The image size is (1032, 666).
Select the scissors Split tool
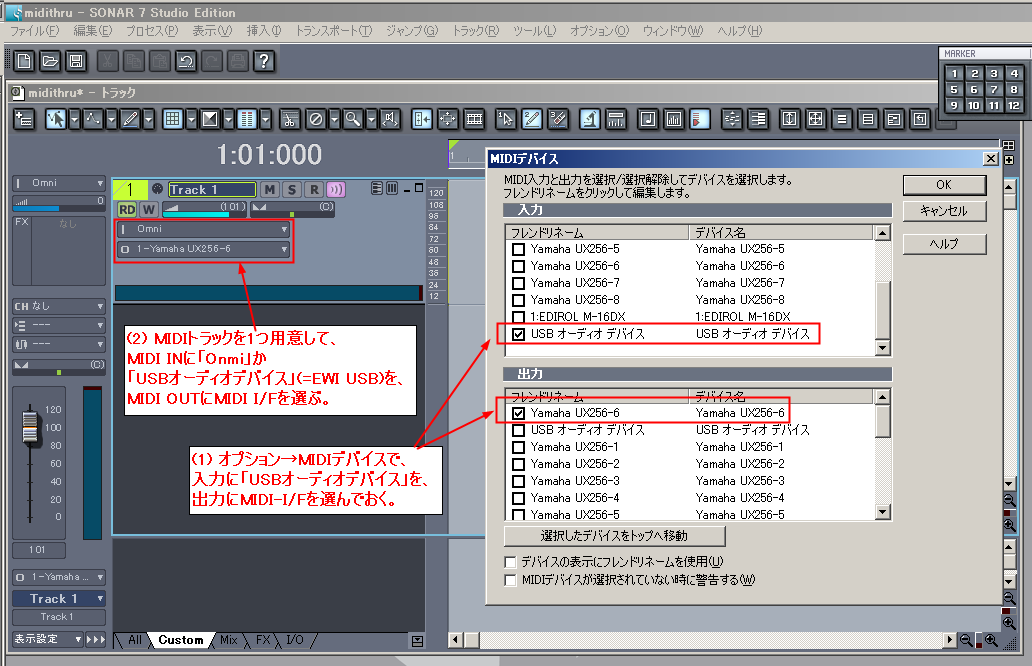[290, 119]
